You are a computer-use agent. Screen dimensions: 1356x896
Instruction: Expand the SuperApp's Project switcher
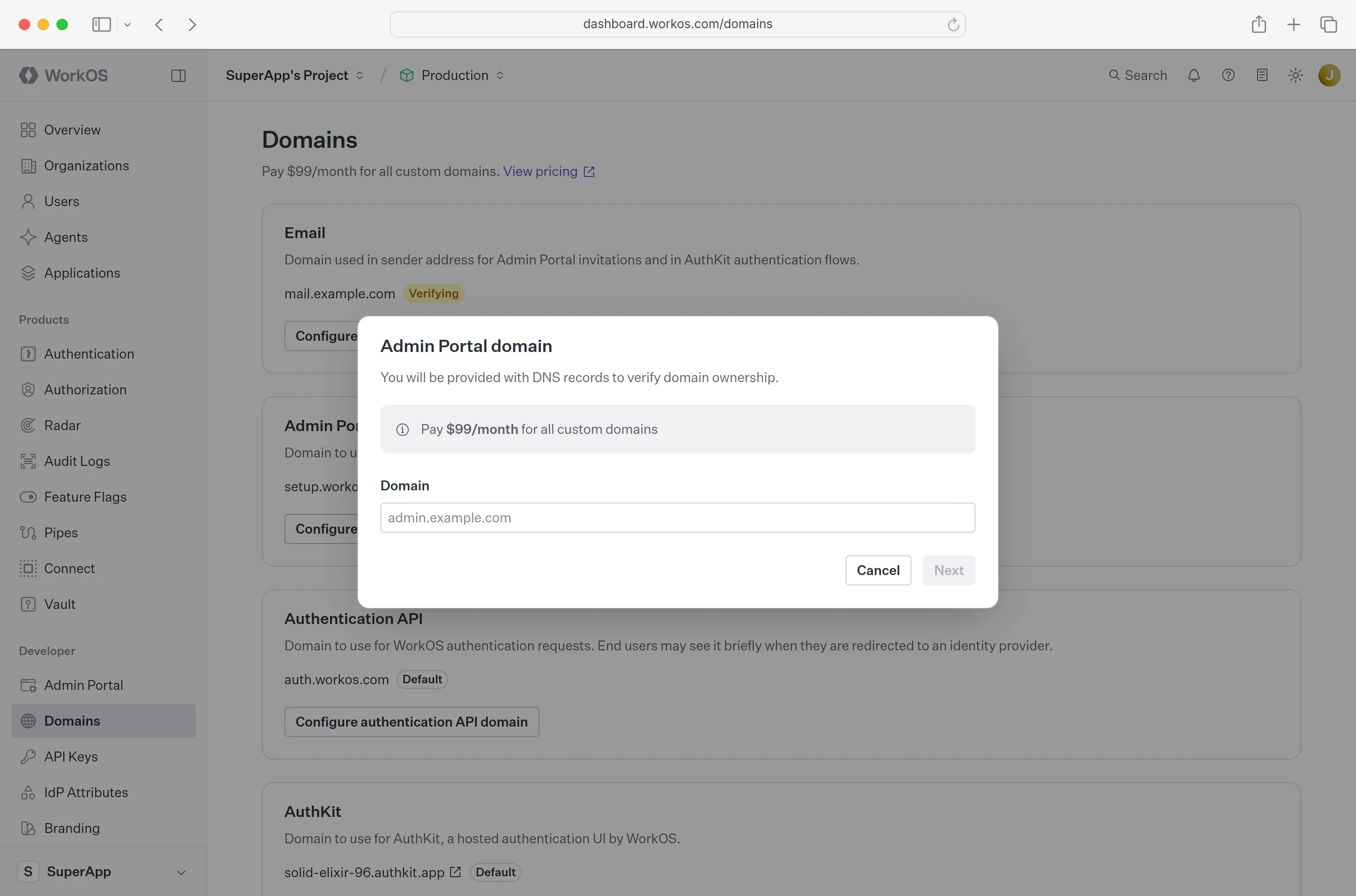360,75
